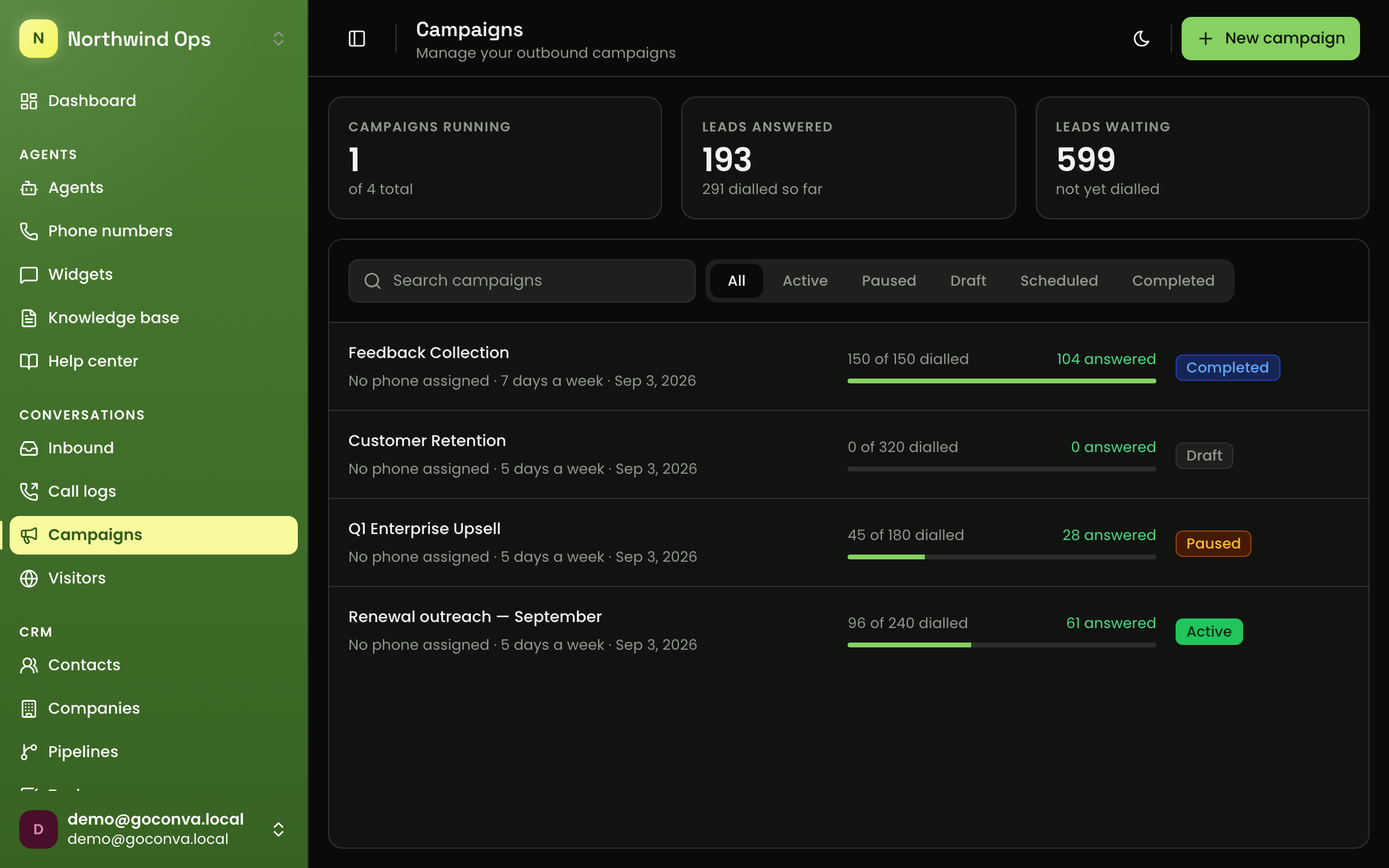The width and height of the screenshot is (1389, 868).
Task: Click the 0 of 320 dialled text
Action: coord(902,447)
